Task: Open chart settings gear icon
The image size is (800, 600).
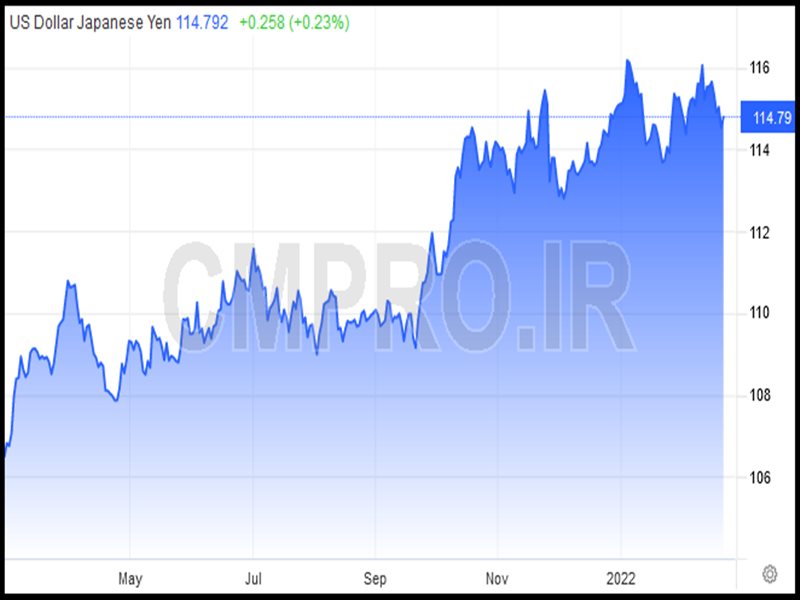Action: click(x=769, y=574)
